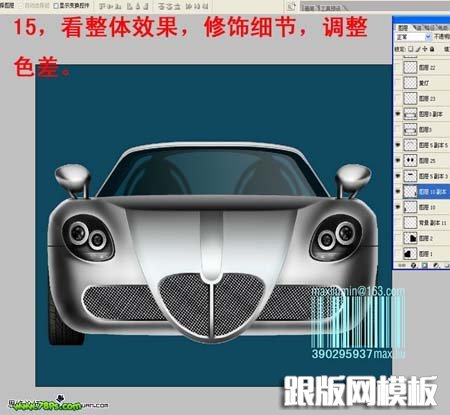Select the 黄灯 layer name
This screenshot has width=450, height=415.
[424, 83]
